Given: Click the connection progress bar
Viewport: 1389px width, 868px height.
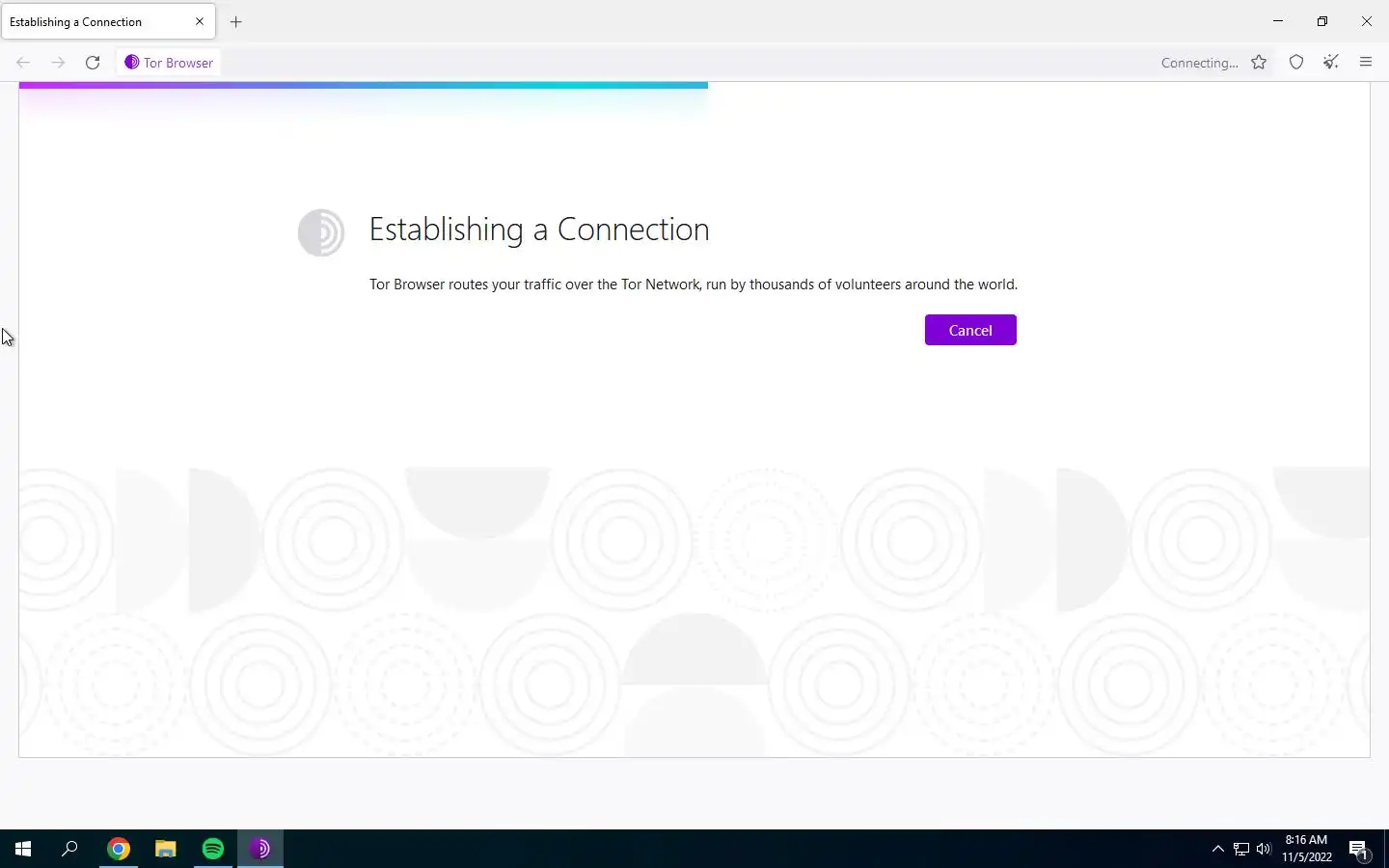Looking at the screenshot, I should [364, 85].
